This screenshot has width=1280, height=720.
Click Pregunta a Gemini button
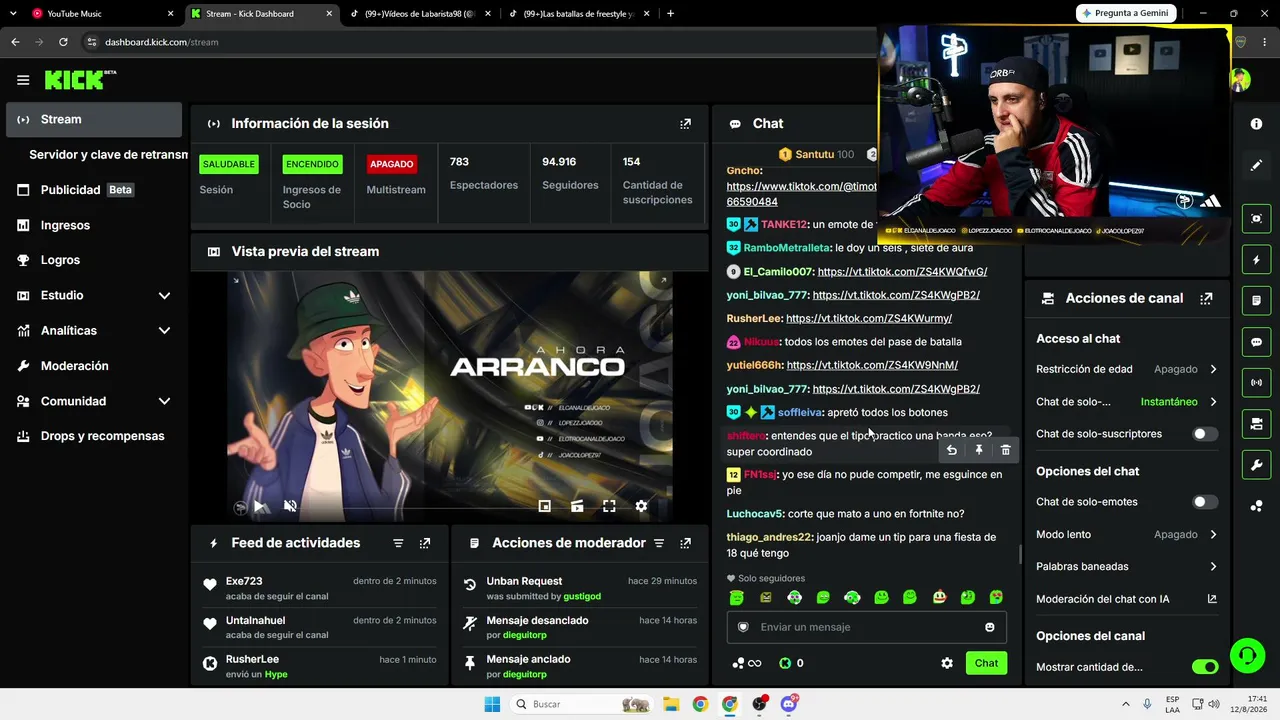click(x=1125, y=13)
